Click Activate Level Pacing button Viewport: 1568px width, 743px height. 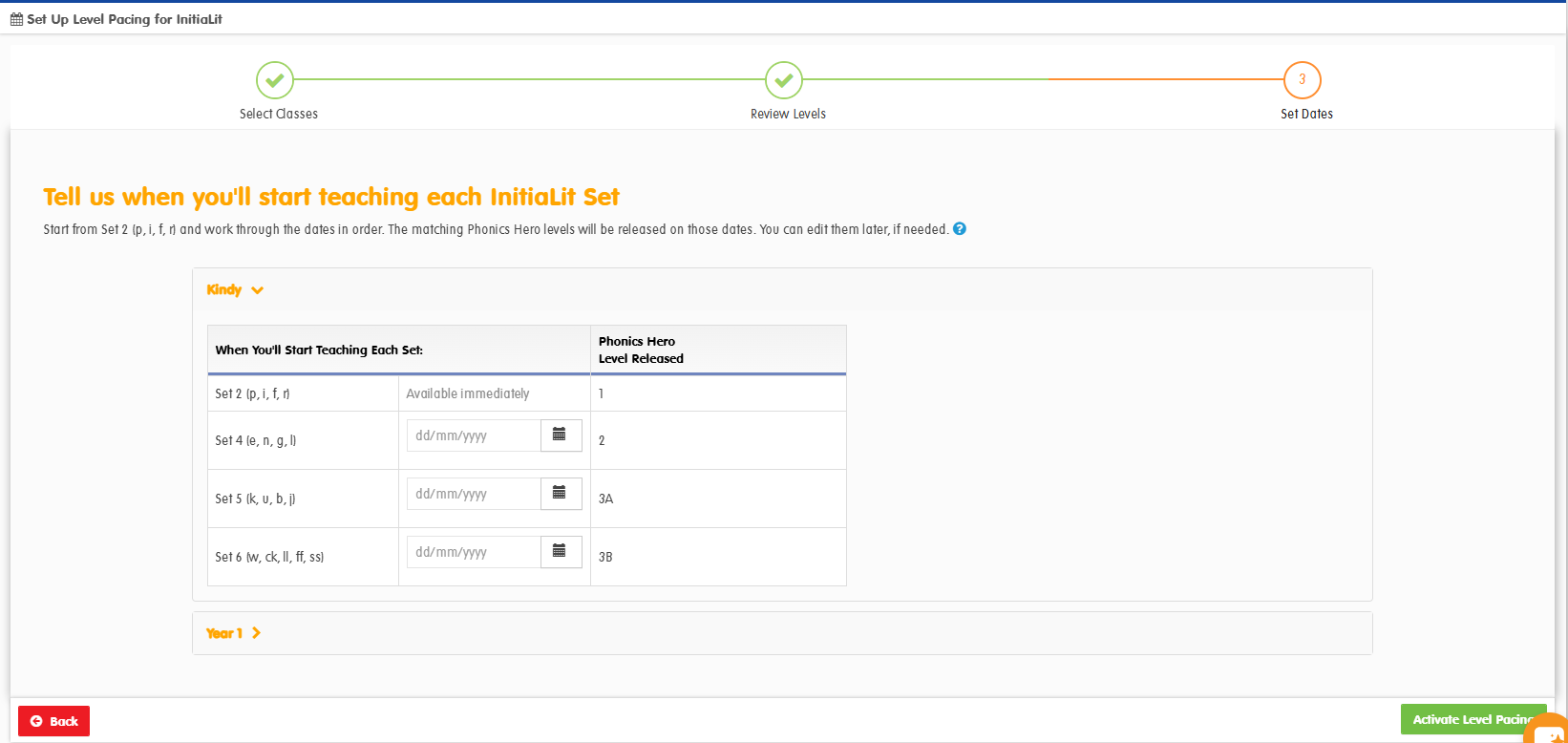[x=1473, y=720]
